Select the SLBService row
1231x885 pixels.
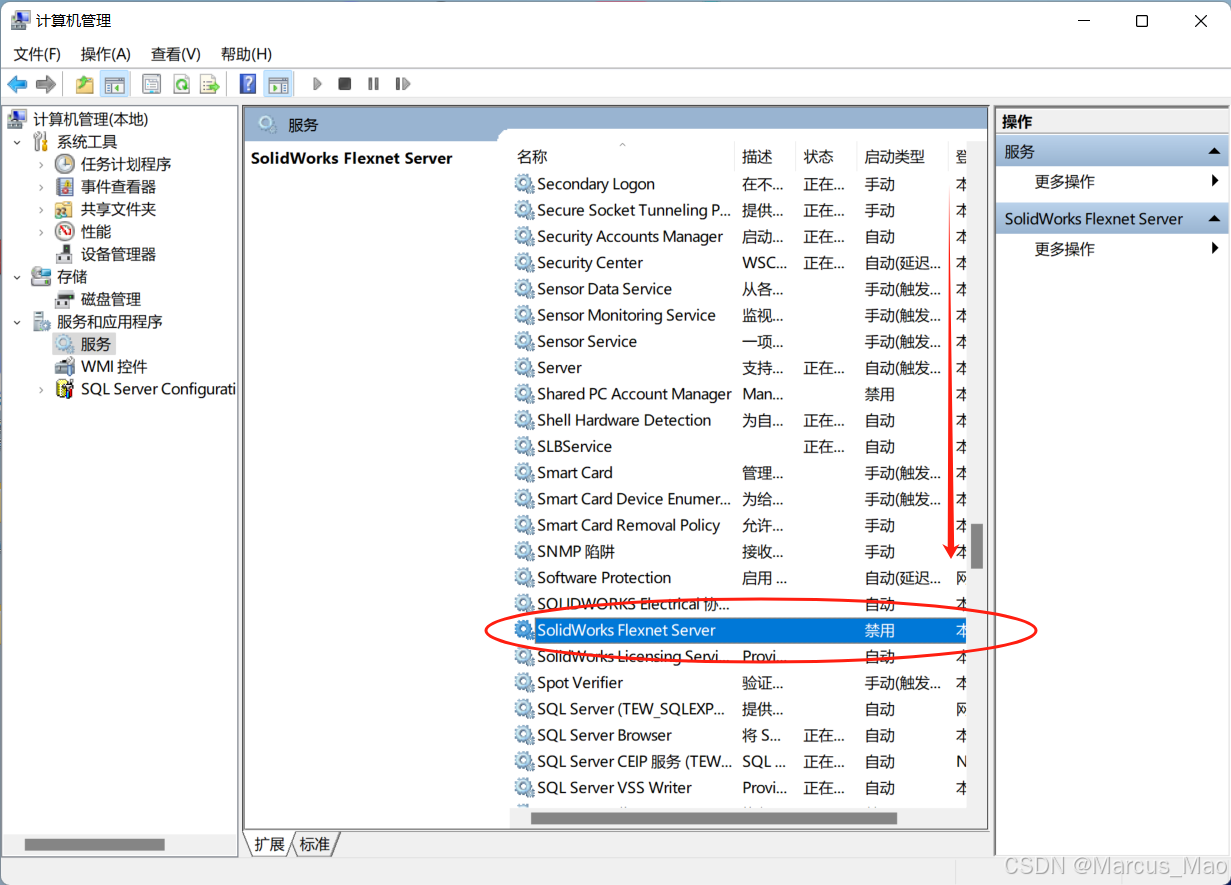pos(739,447)
